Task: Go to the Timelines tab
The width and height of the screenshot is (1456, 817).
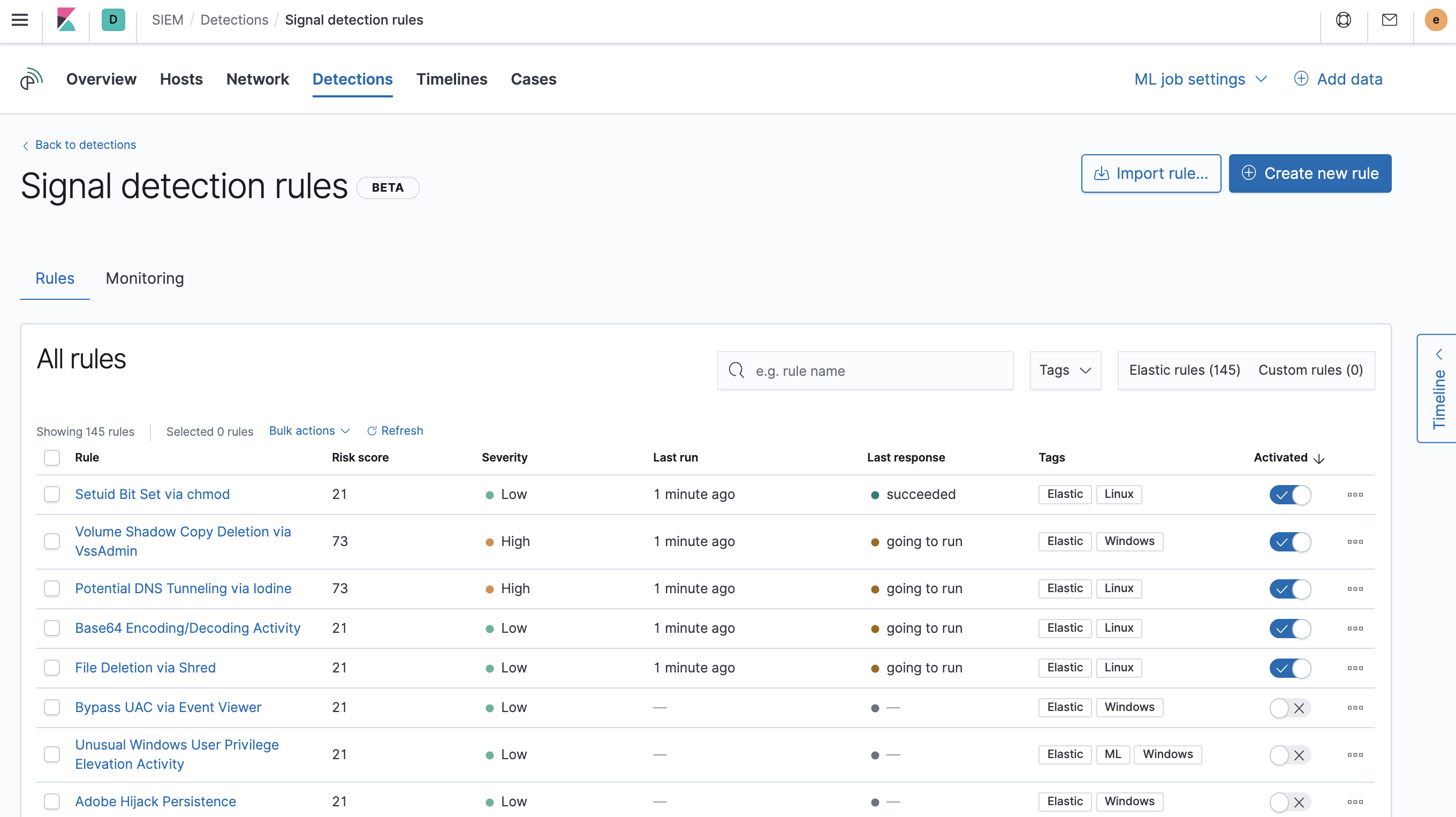Action: 452,79
